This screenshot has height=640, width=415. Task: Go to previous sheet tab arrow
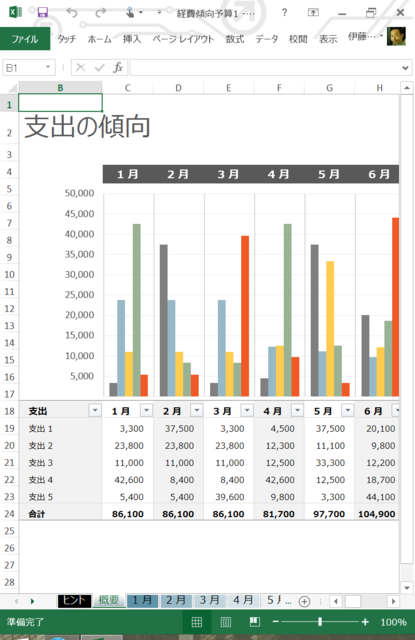16,601
